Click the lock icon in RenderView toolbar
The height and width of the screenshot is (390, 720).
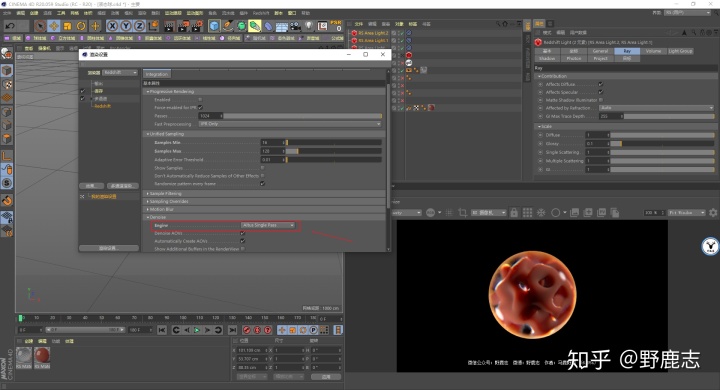514,213
